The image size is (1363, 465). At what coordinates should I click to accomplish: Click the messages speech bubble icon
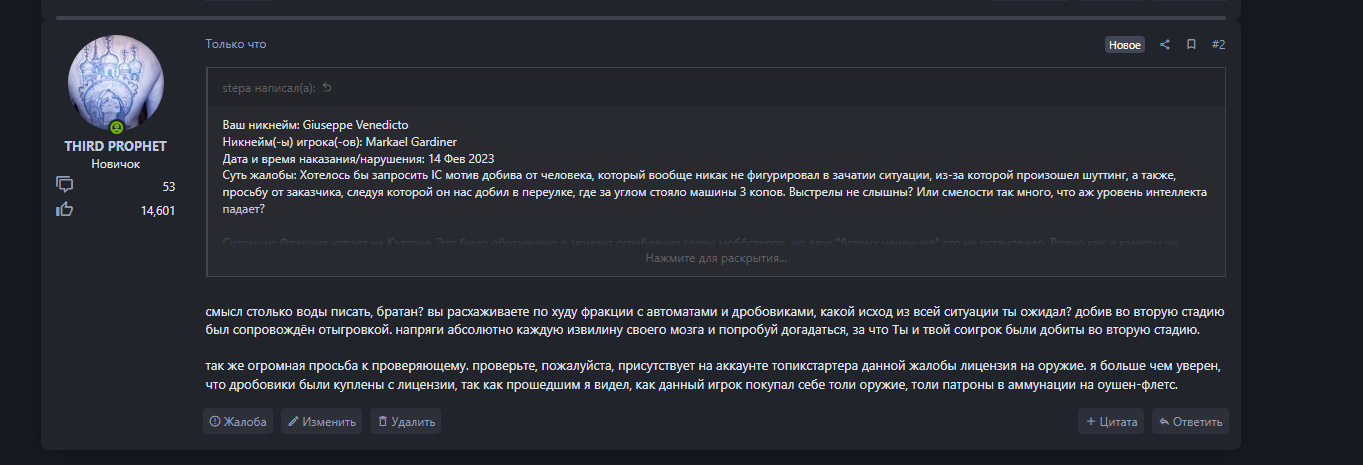[65, 185]
